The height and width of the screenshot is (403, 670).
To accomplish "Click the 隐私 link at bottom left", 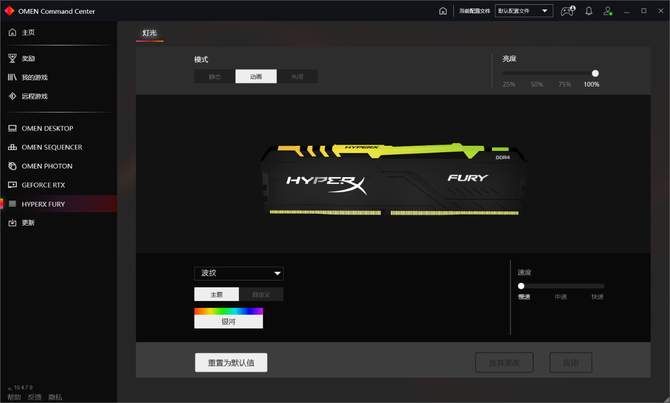I will point(53,397).
